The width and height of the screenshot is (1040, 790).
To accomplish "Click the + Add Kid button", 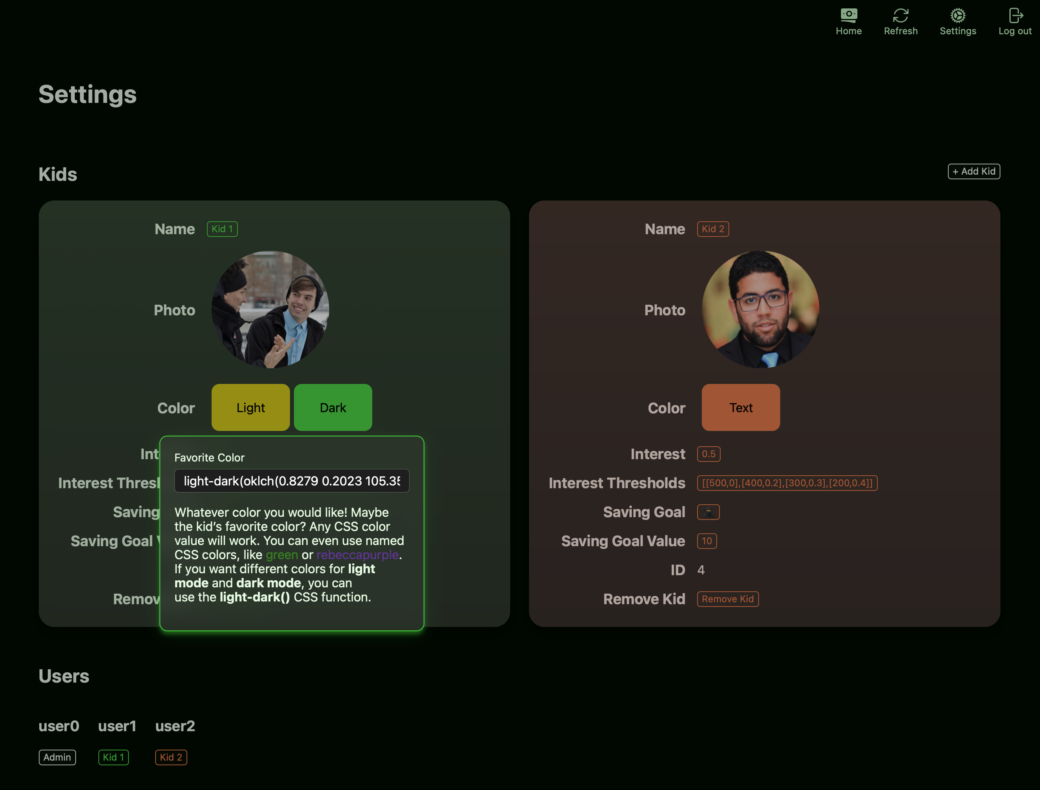I will [x=974, y=171].
